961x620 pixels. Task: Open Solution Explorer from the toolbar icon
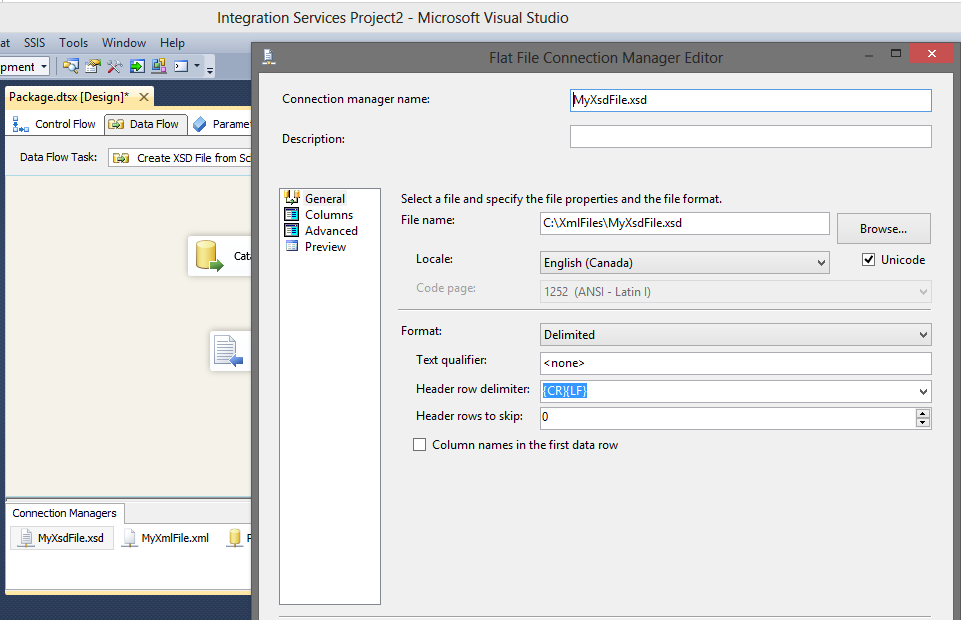pyautogui.click(x=70, y=66)
